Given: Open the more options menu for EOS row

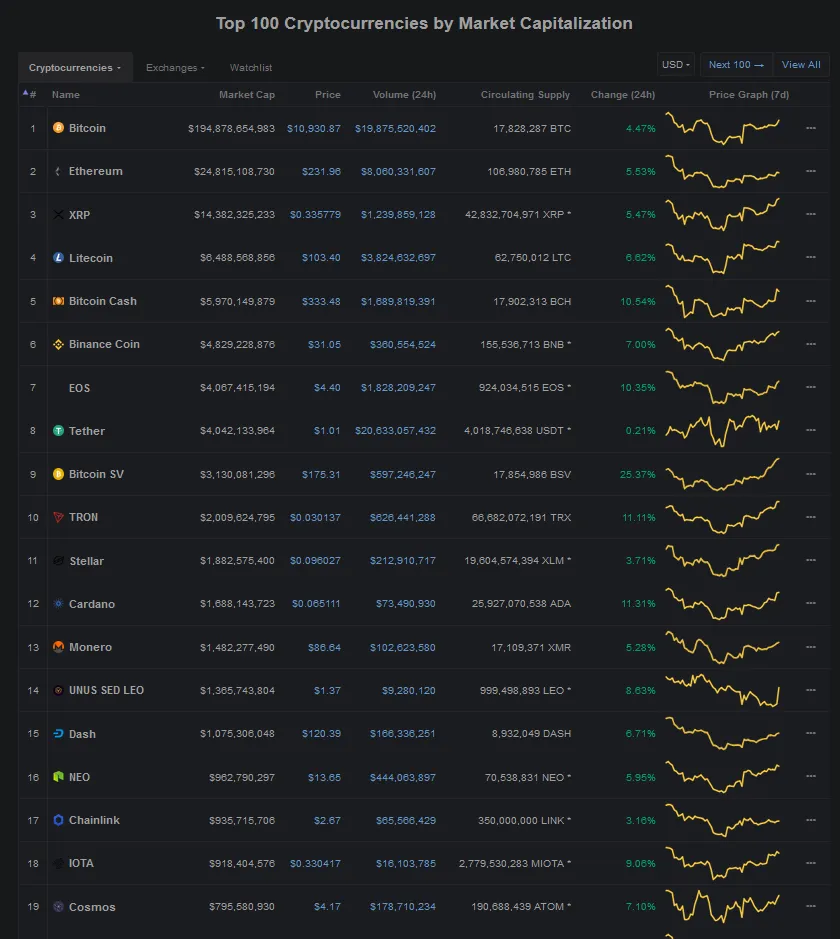Looking at the screenshot, I should click(x=811, y=387).
